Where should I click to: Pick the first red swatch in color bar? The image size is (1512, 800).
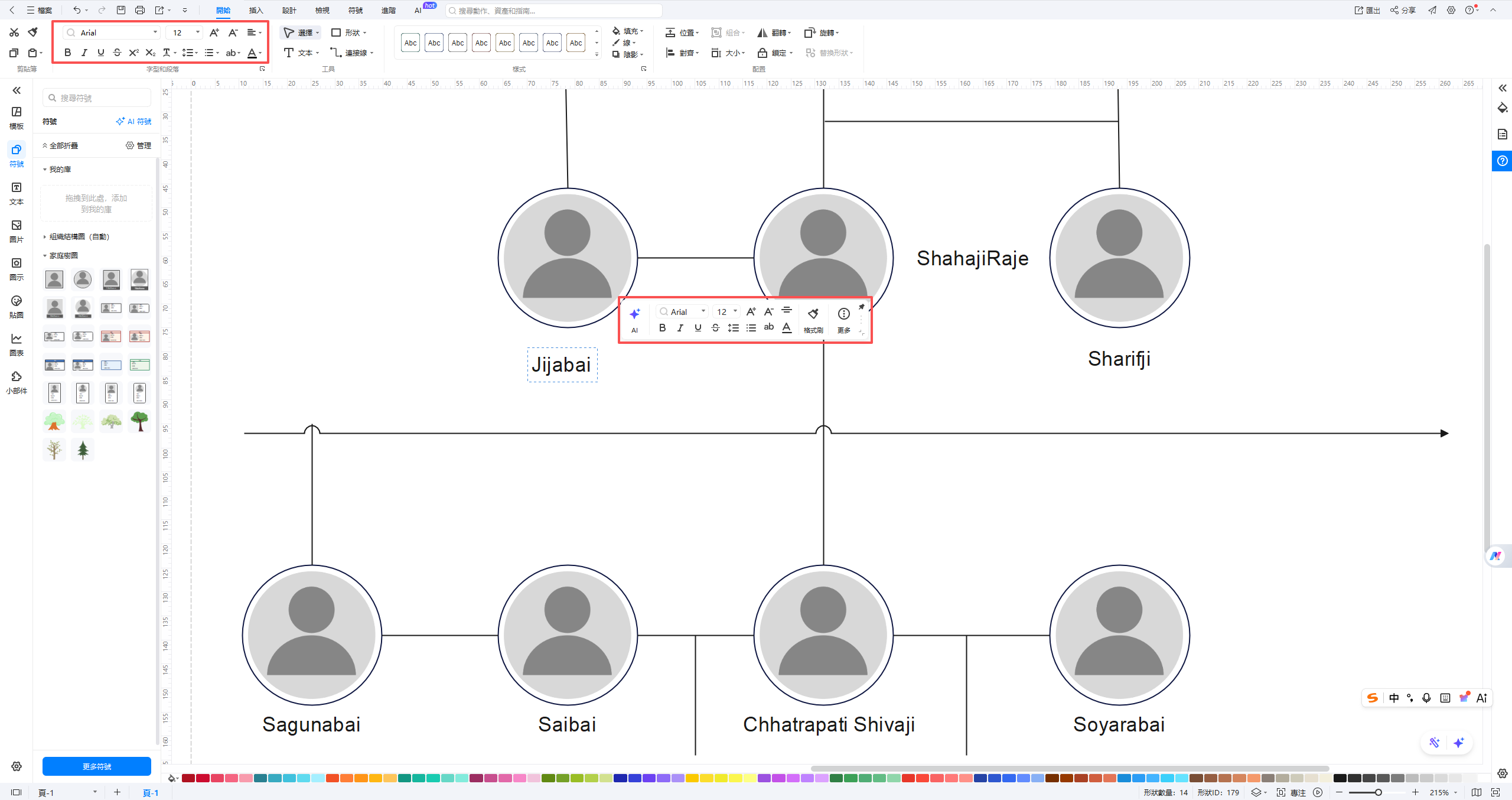click(188, 778)
